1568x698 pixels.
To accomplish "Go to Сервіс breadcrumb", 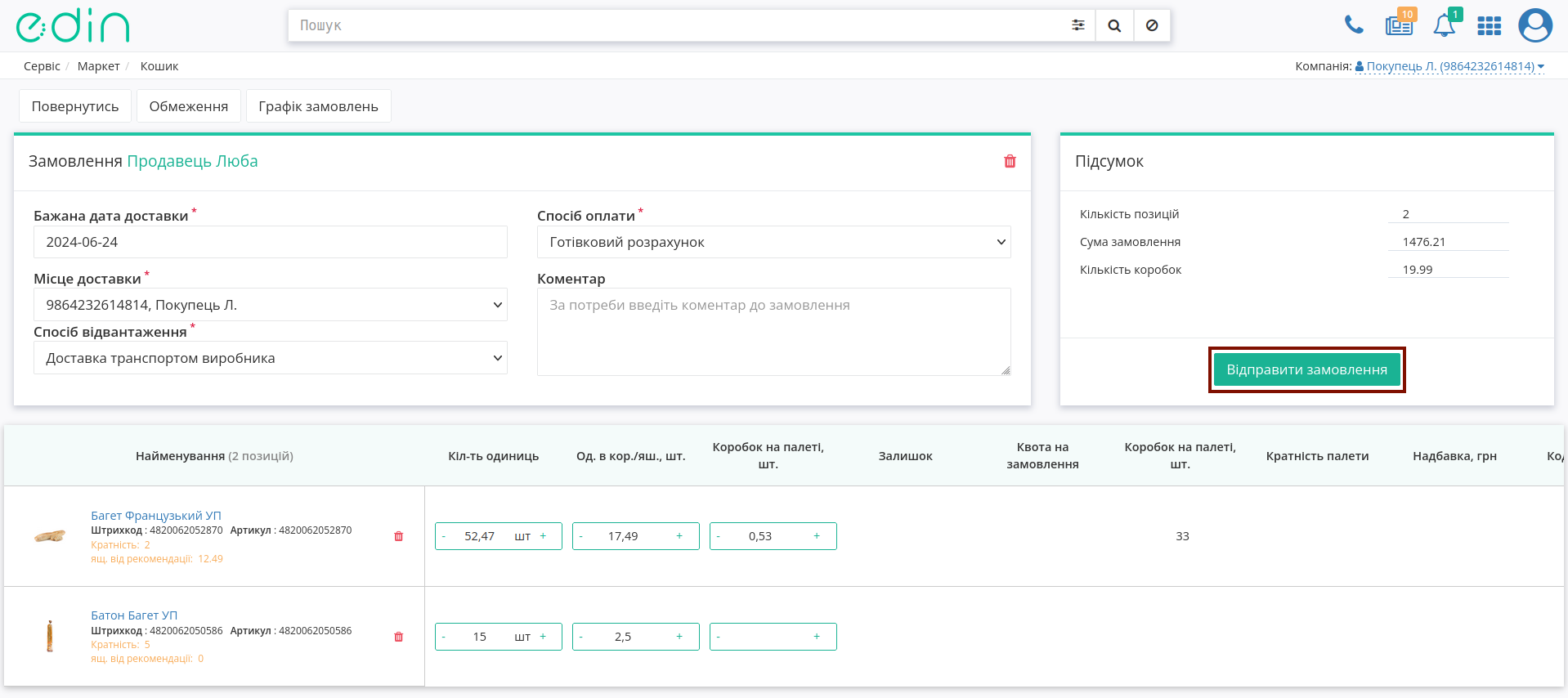I will tap(42, 66).
